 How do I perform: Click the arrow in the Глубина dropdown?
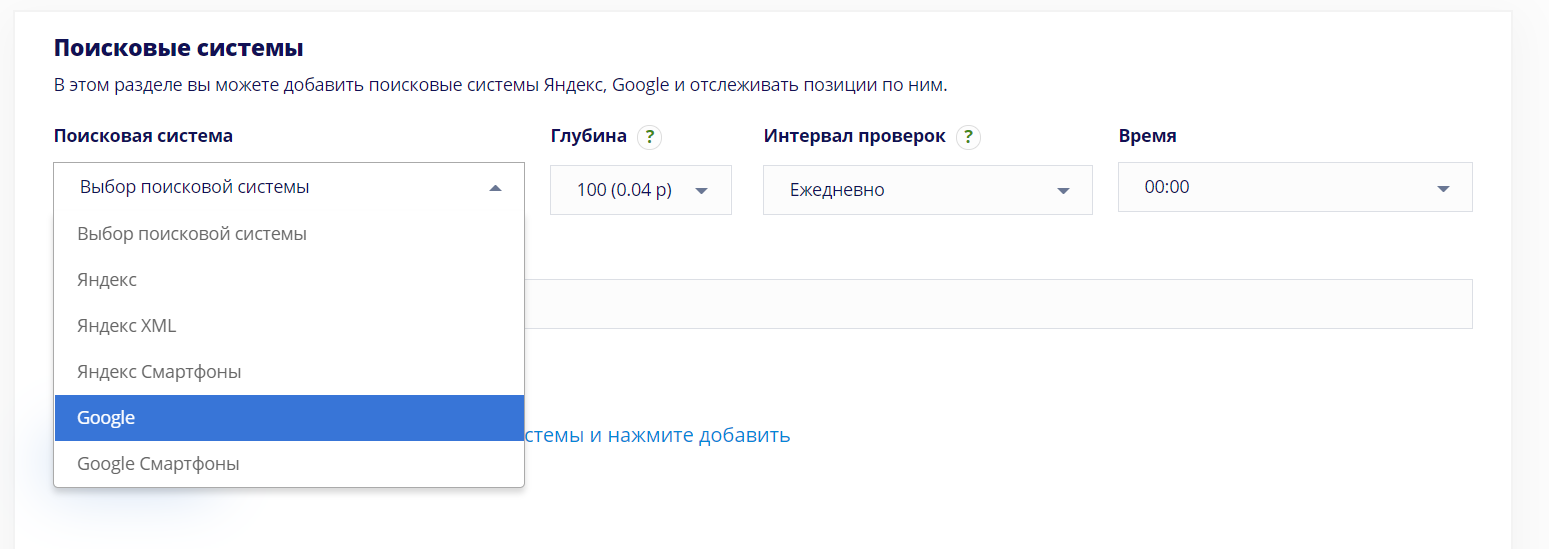pos(701,191)
